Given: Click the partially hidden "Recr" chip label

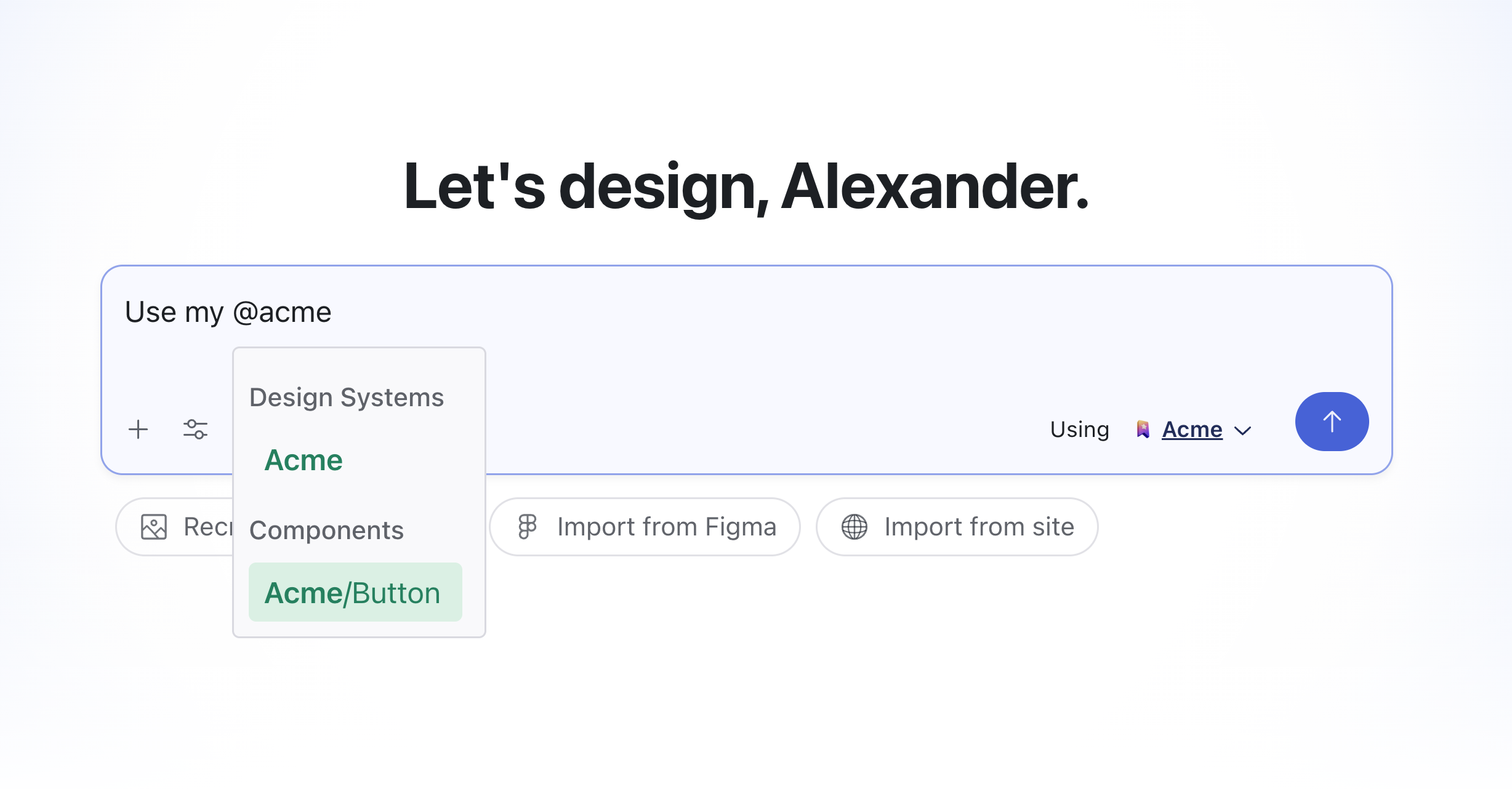Looking at the screenshot, I should pos(207,527).
